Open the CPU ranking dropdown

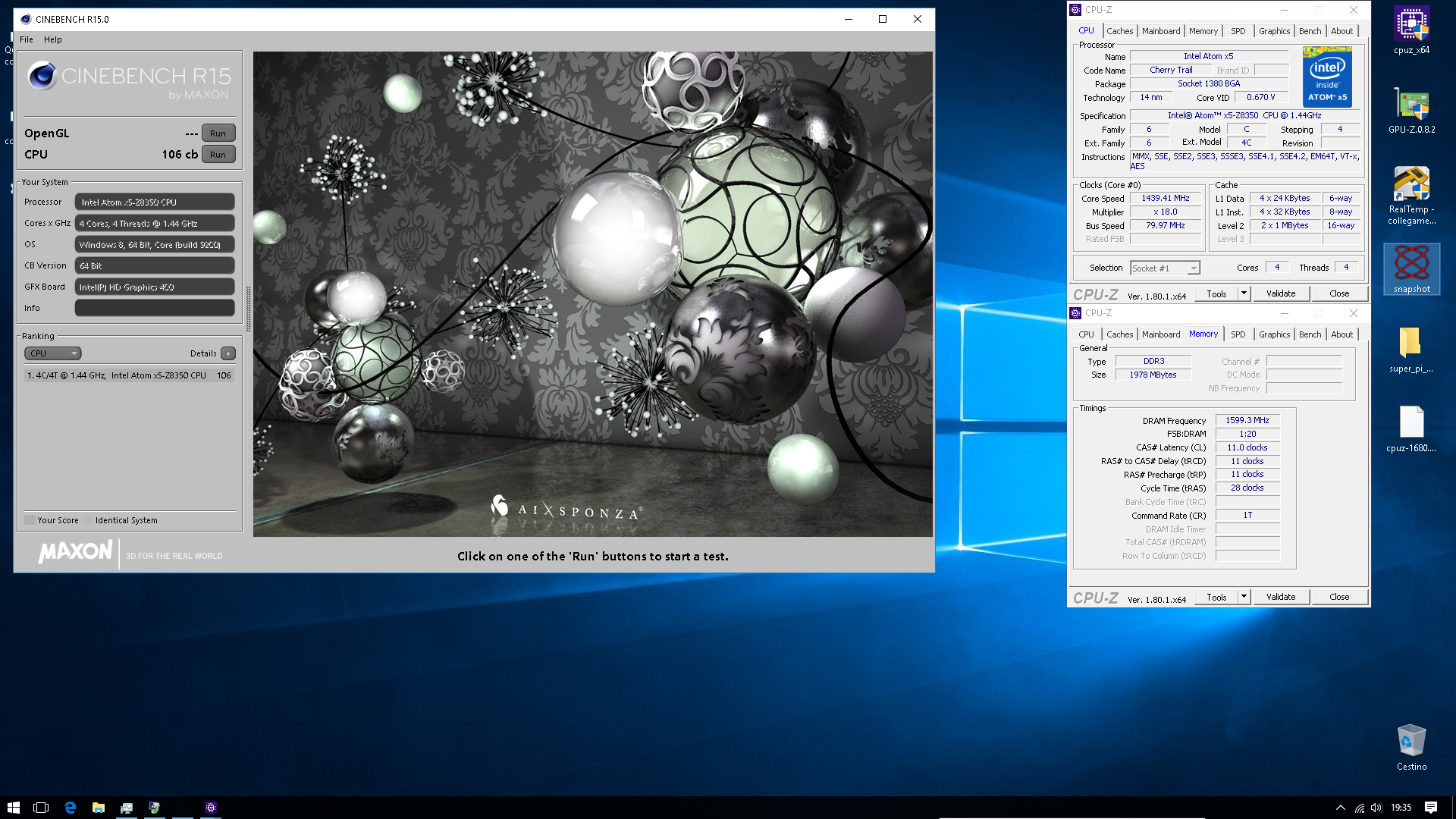tap(53, 353)
